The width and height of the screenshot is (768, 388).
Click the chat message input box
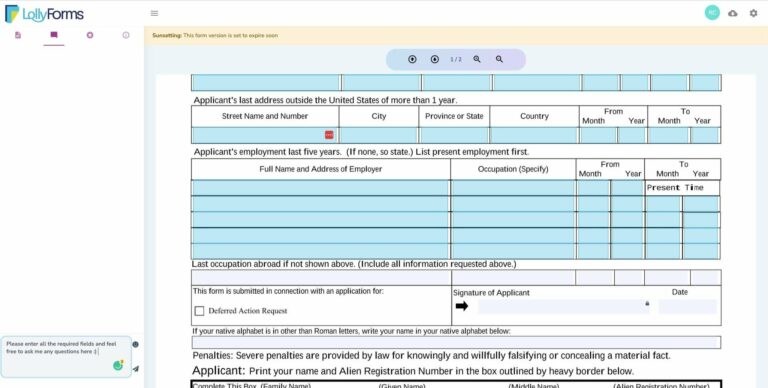click(x=66, y=356)
